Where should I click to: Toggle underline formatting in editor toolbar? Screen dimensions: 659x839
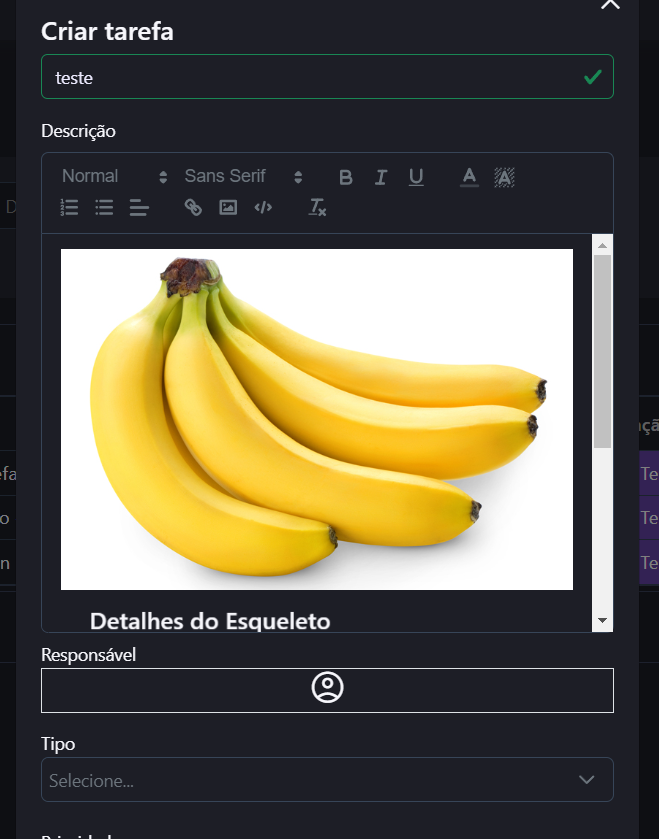pos(416,177)
